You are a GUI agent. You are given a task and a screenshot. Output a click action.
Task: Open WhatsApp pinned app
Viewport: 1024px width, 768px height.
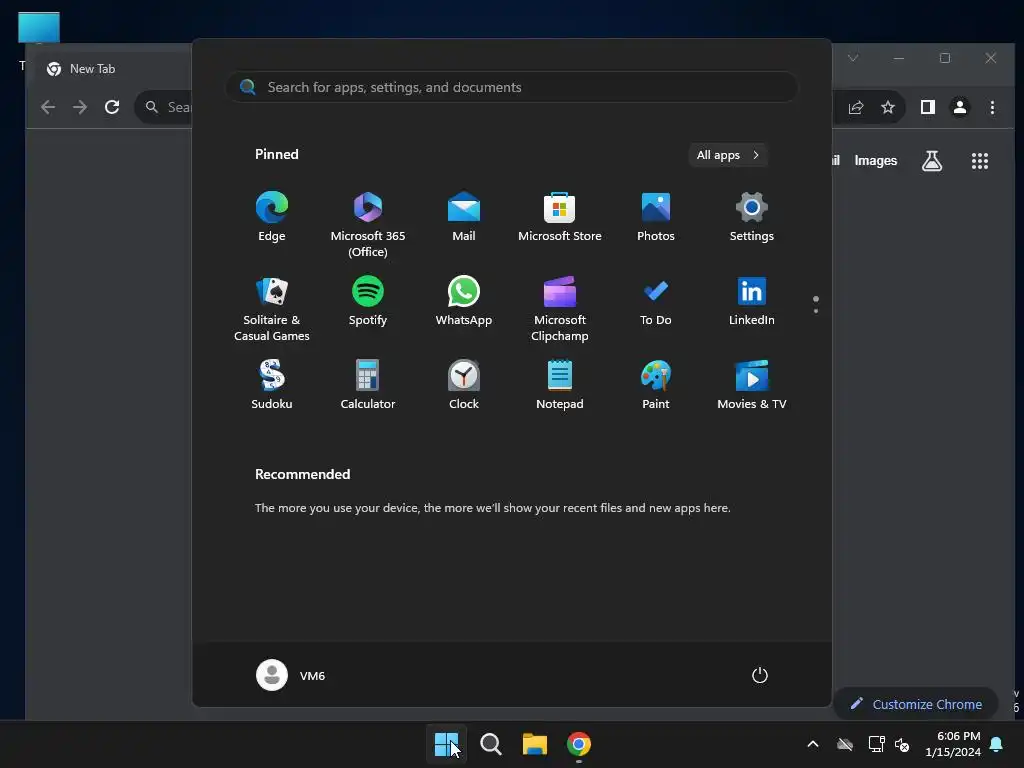(x=464, y=301)
